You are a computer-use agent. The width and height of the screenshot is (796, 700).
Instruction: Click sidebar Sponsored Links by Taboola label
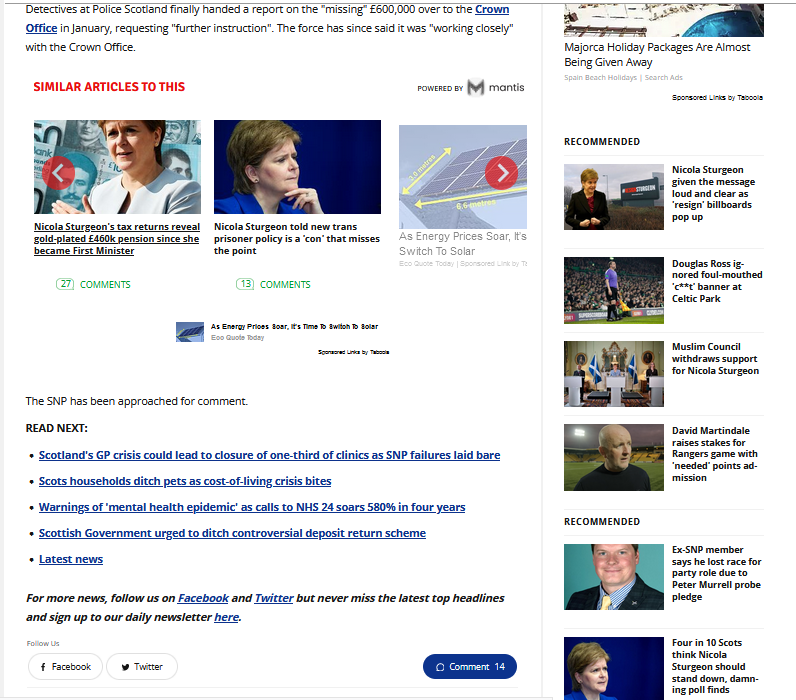tap(717, 97)
